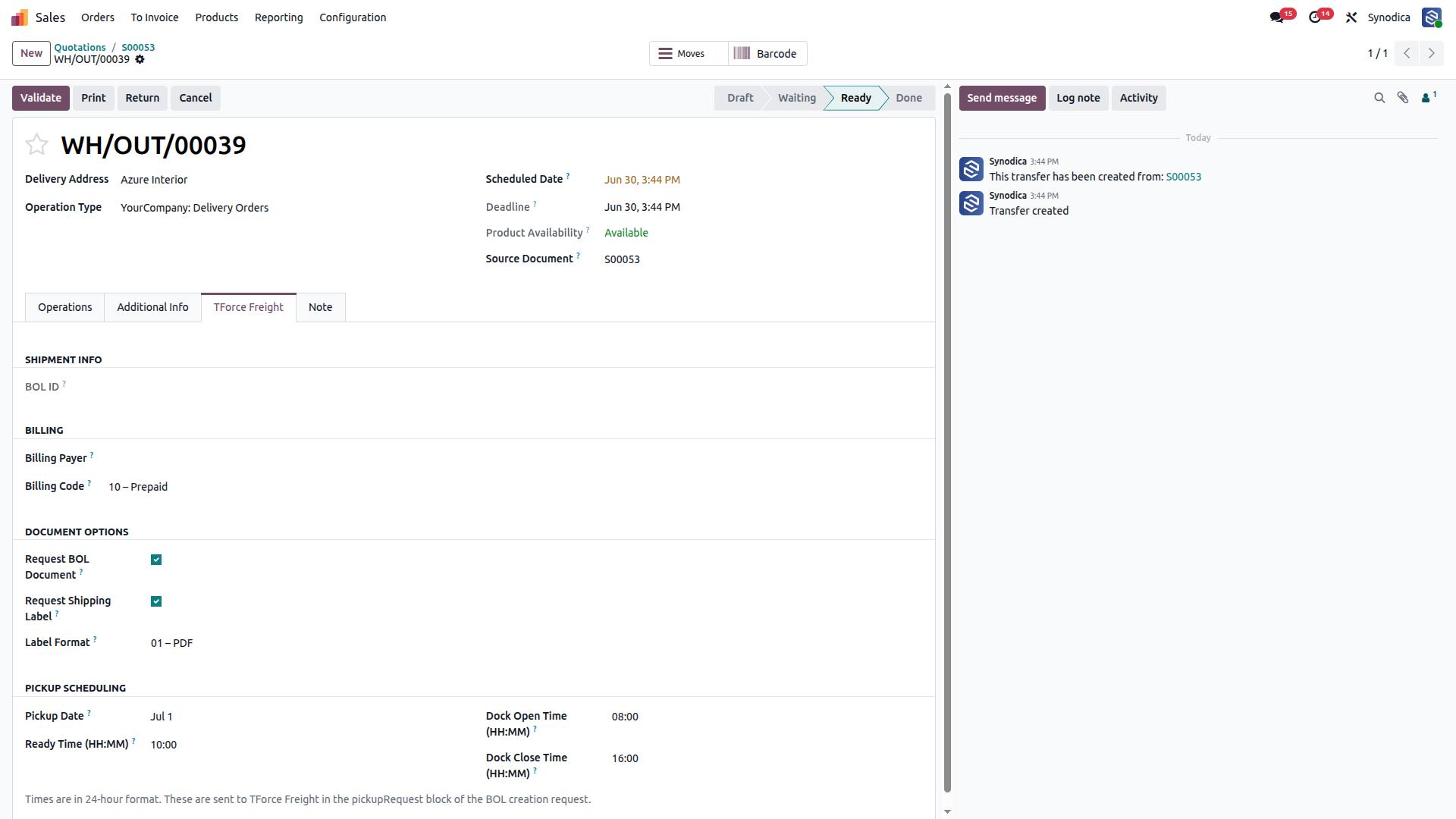Click the Draft status stage

click(740, 98)
